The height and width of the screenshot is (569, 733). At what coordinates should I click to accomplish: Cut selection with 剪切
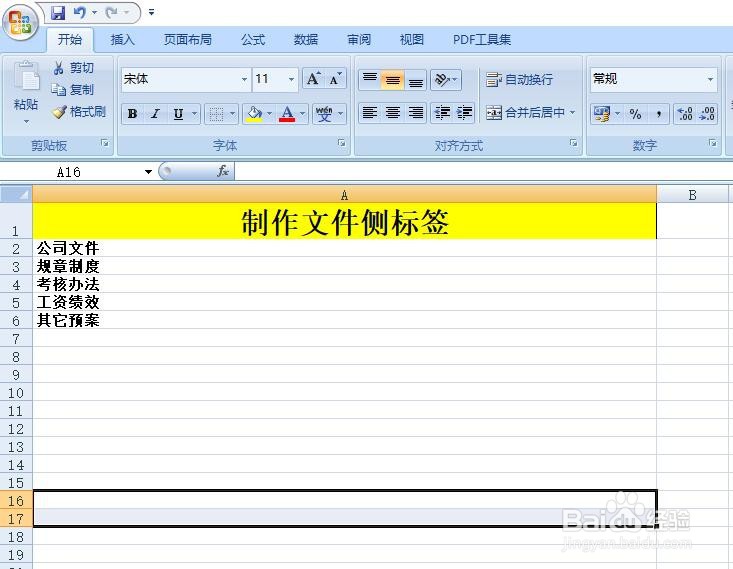(x=73, y=68)
